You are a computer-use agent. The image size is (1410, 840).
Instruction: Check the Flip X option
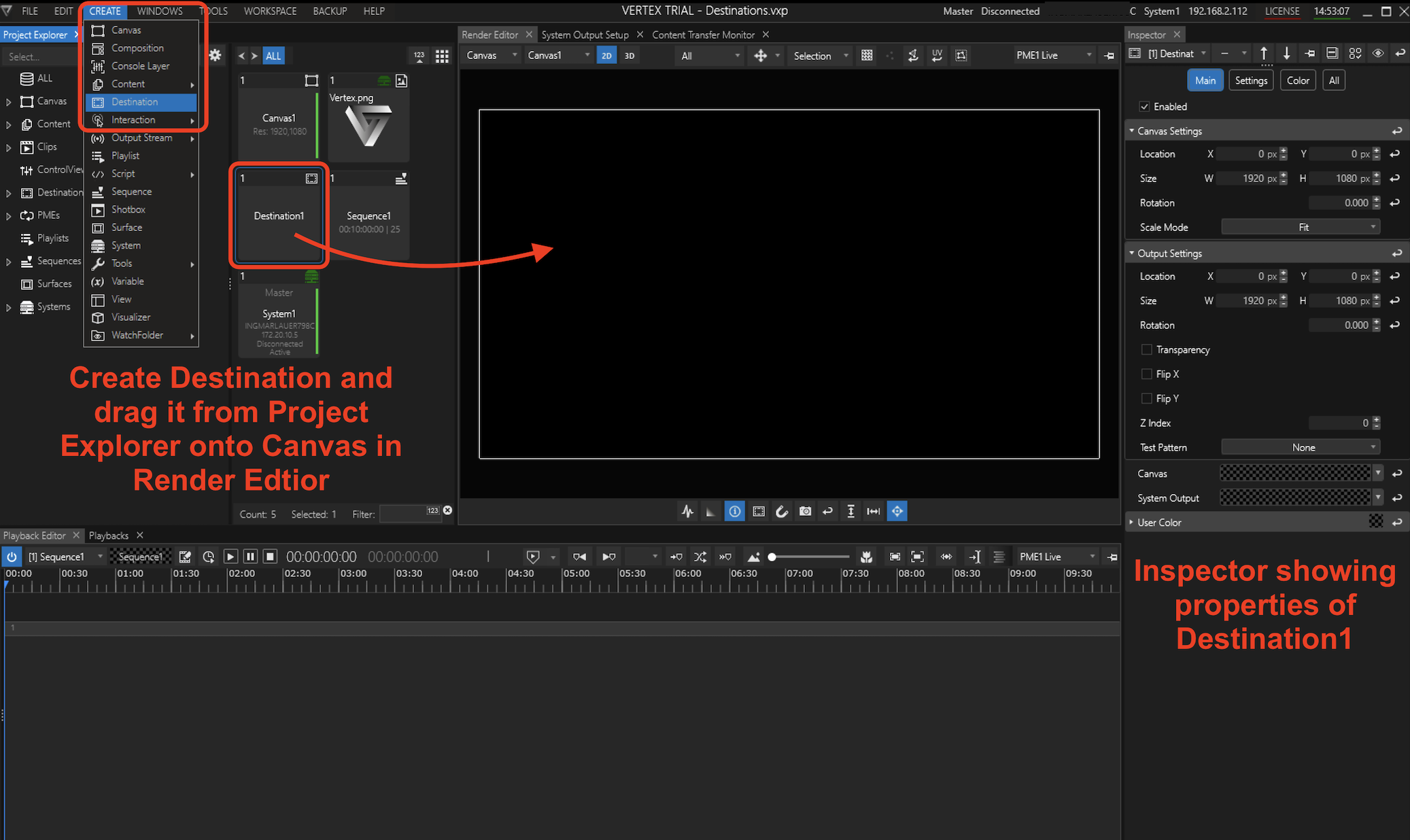pyautogui.click(x=1147, y=374)
